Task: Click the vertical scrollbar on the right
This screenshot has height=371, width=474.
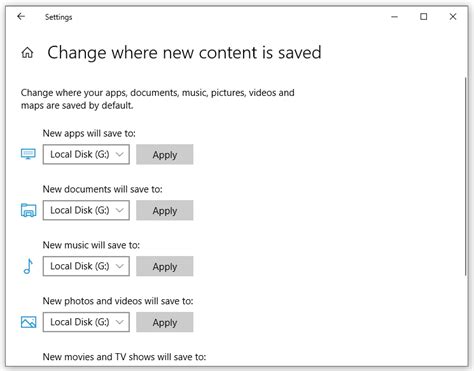Action: (466, 177)
